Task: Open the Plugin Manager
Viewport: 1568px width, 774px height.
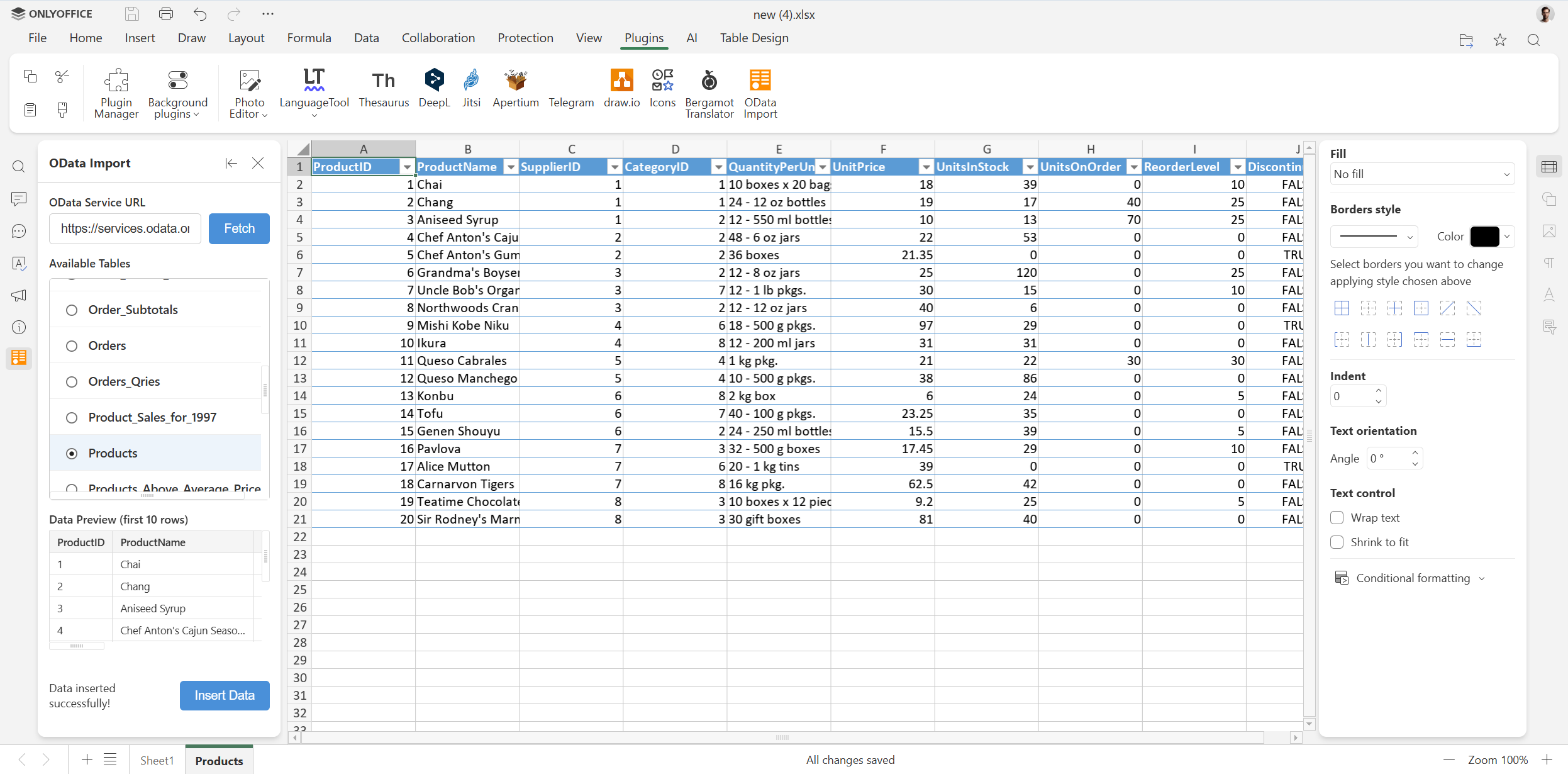Action: tap(116, 93)
